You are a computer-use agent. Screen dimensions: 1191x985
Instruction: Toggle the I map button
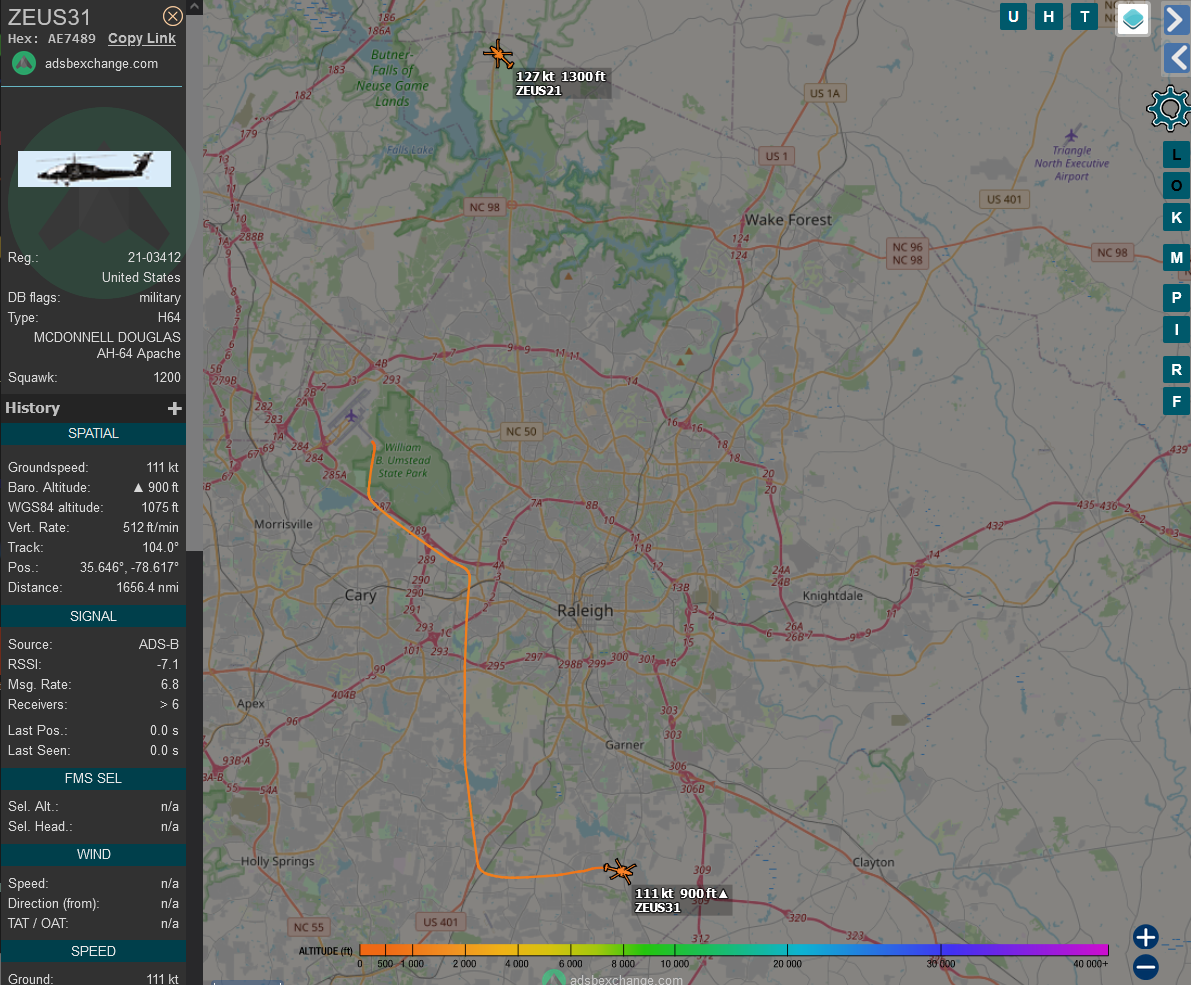tap(1176, 330)
